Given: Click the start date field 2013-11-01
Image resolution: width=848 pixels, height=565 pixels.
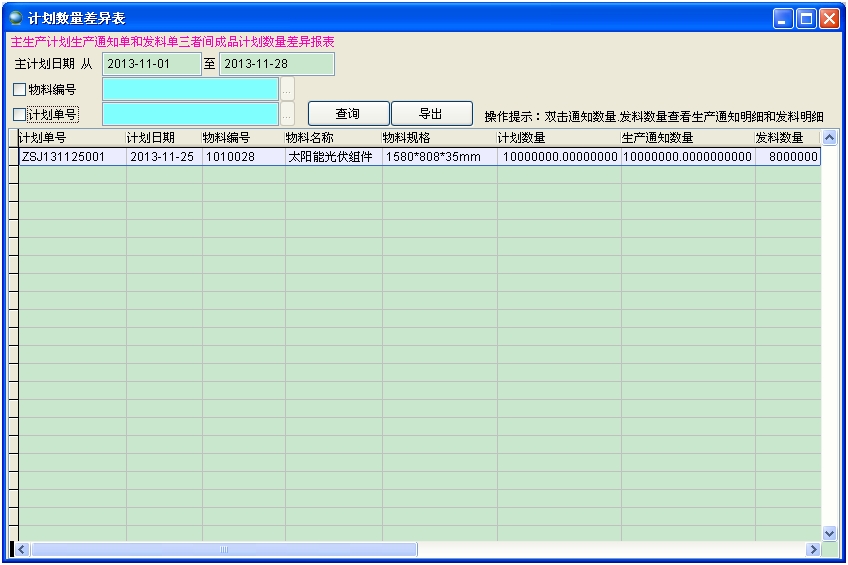Looking at the screenshot, I should click(151, 64).
